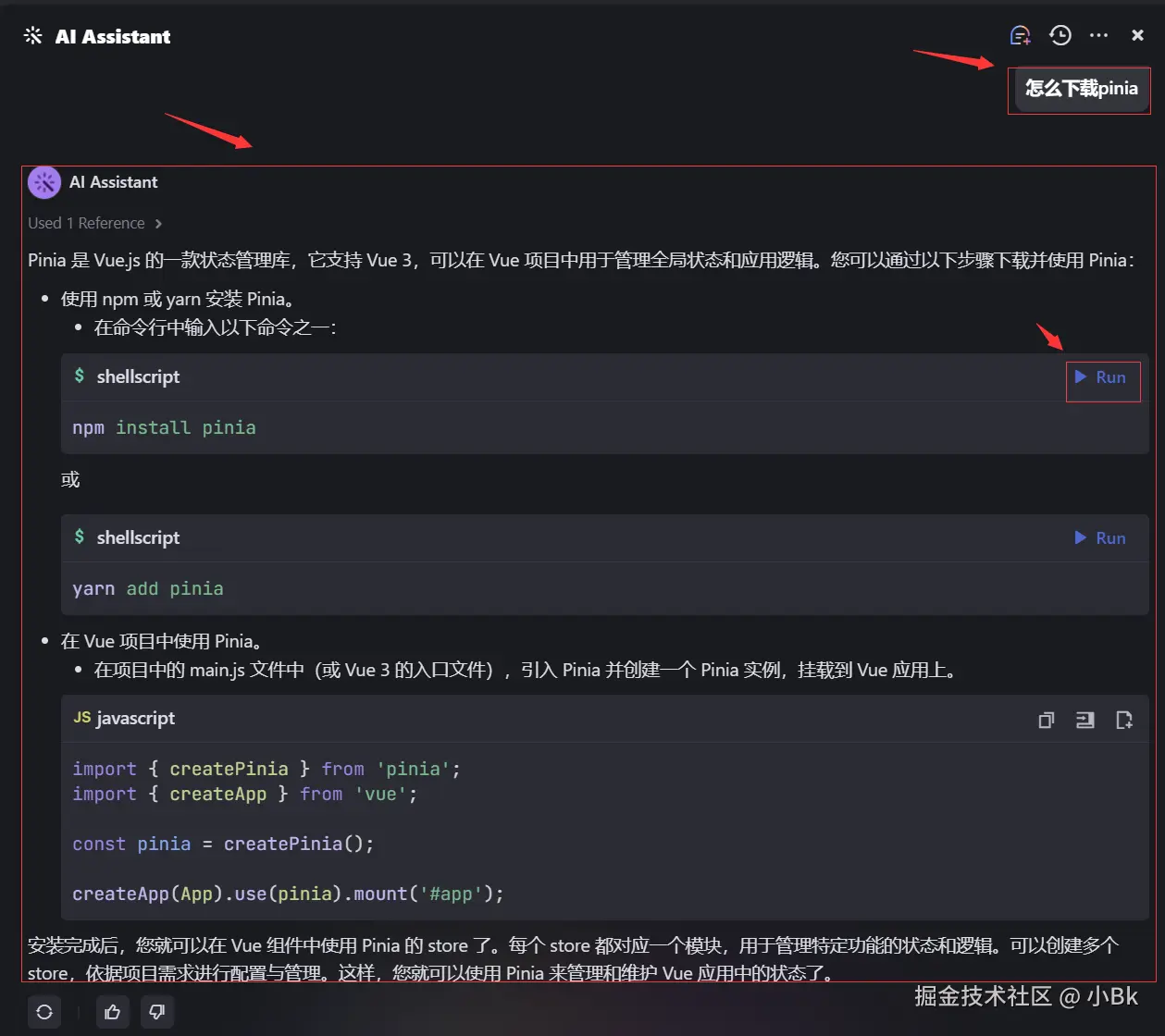Screen dimensions: 1165x1036
Task: Click the AI Assistant sparkle logo in header
Action: click(33, 36)
